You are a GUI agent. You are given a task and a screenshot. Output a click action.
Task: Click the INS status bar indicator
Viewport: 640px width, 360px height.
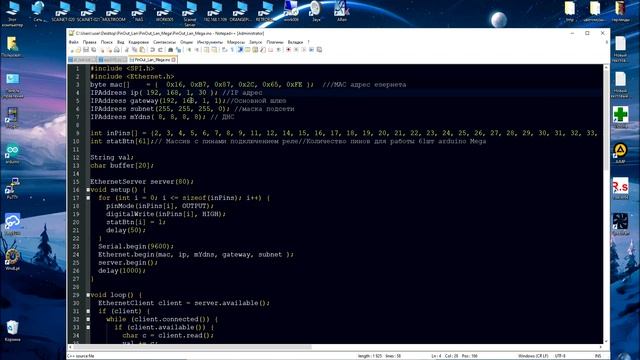[598, 356]
